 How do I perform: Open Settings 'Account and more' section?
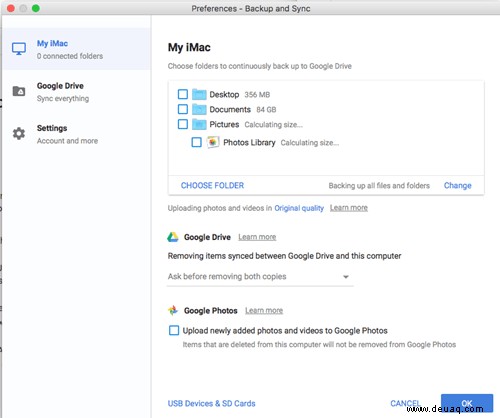pyautogui.click(x=77, y=134)
